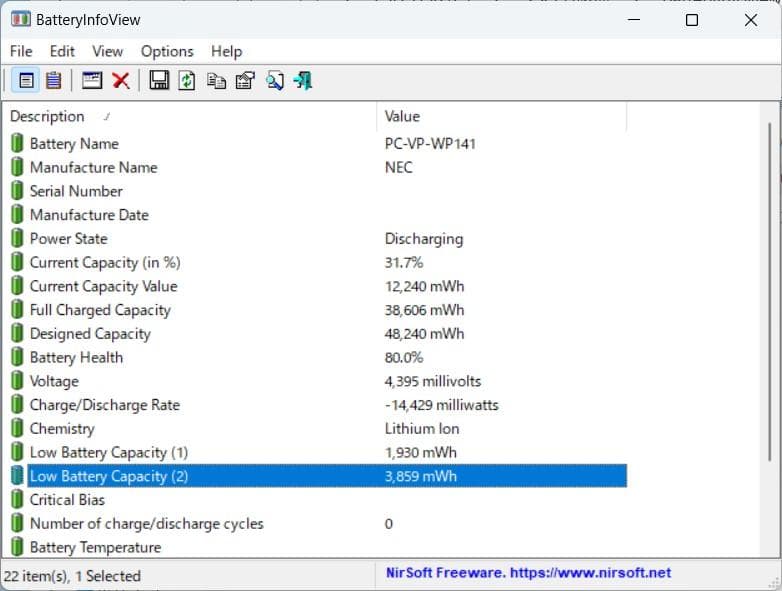Select the "Manufacture Name" row text
The image size is (782, 591).
tap(93, 168)
